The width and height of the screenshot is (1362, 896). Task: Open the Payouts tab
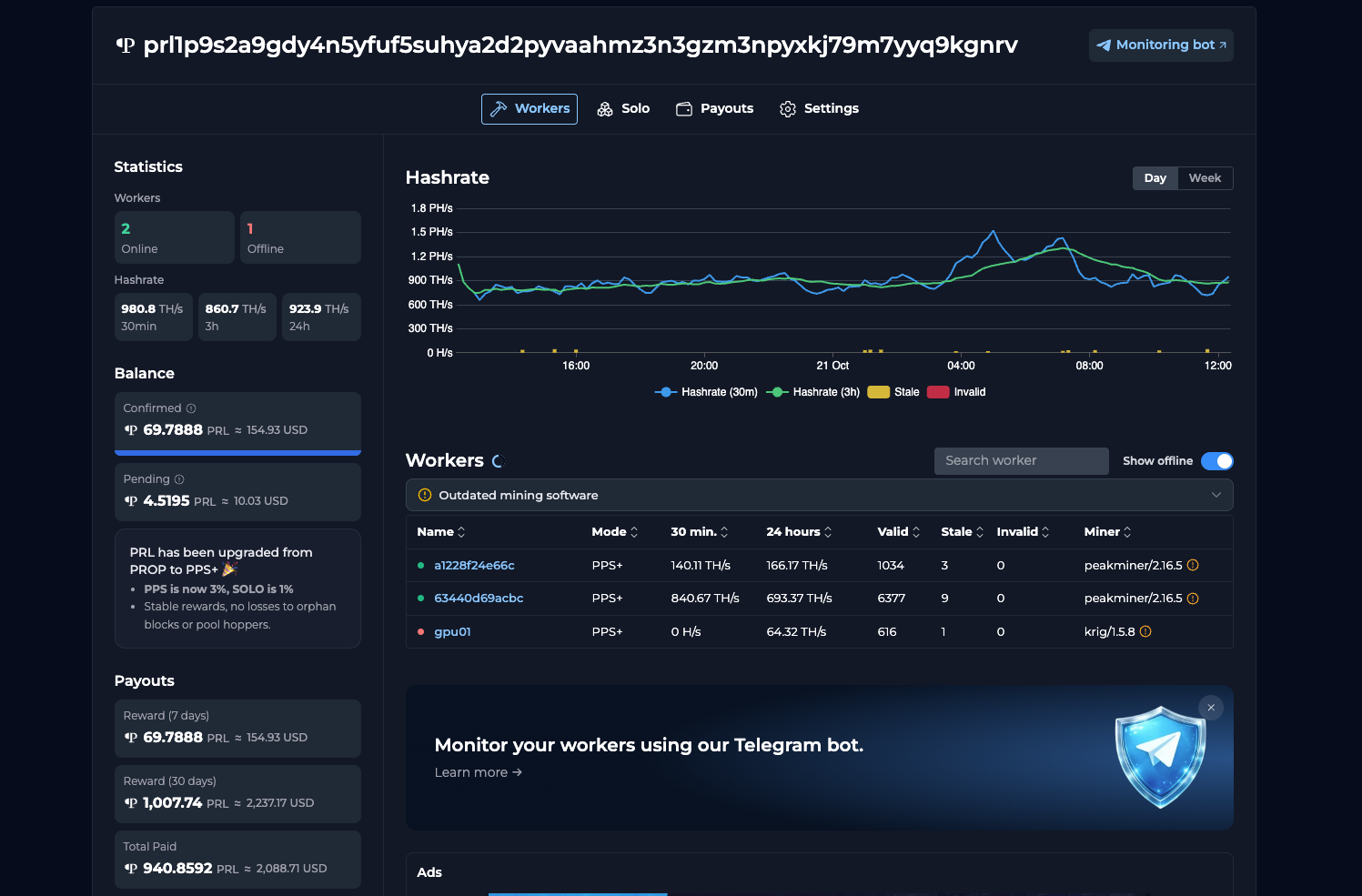tap(715, 109)
